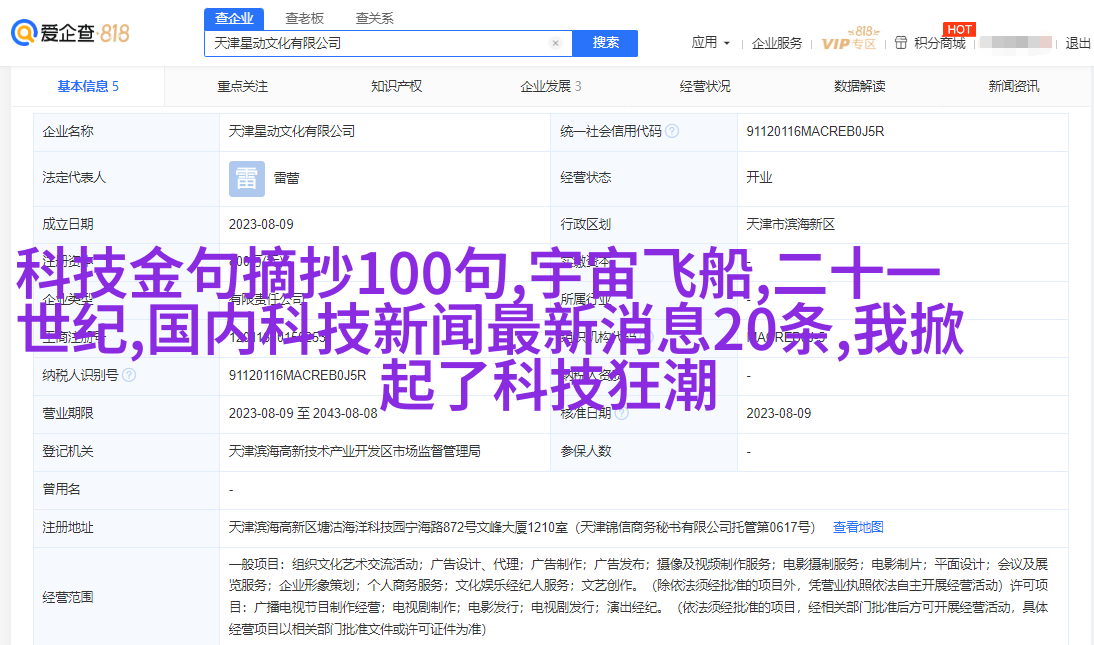1094x645 pixels.
Task: Open the 积分商城 gift icon
Action: tap(901, 43)
